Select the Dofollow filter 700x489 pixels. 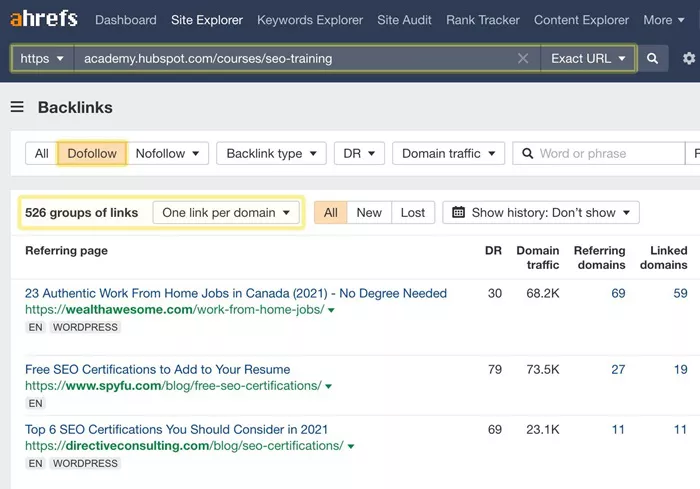[92, 154]
